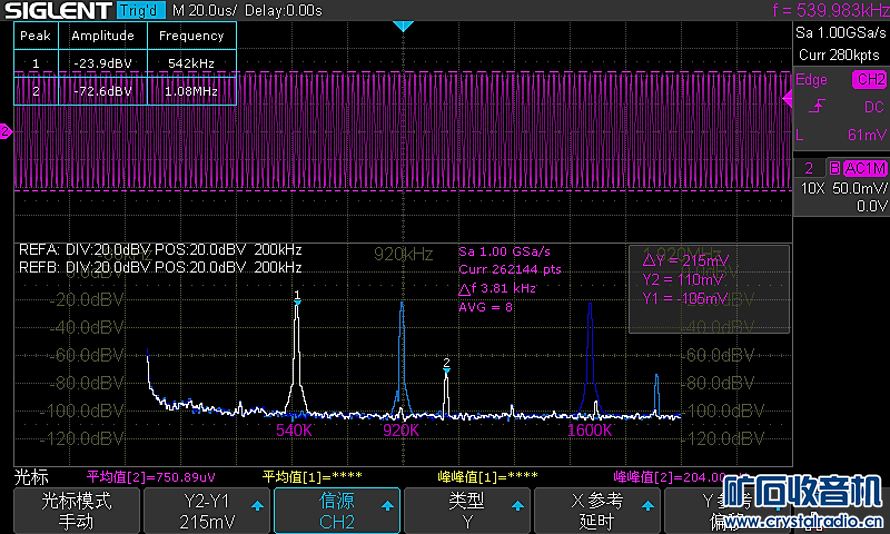Image resolution: width=890 pixels, height=534 pixels.
Task: Click the Trig'd trigger status indicator
Action: (x=138, y=12)
